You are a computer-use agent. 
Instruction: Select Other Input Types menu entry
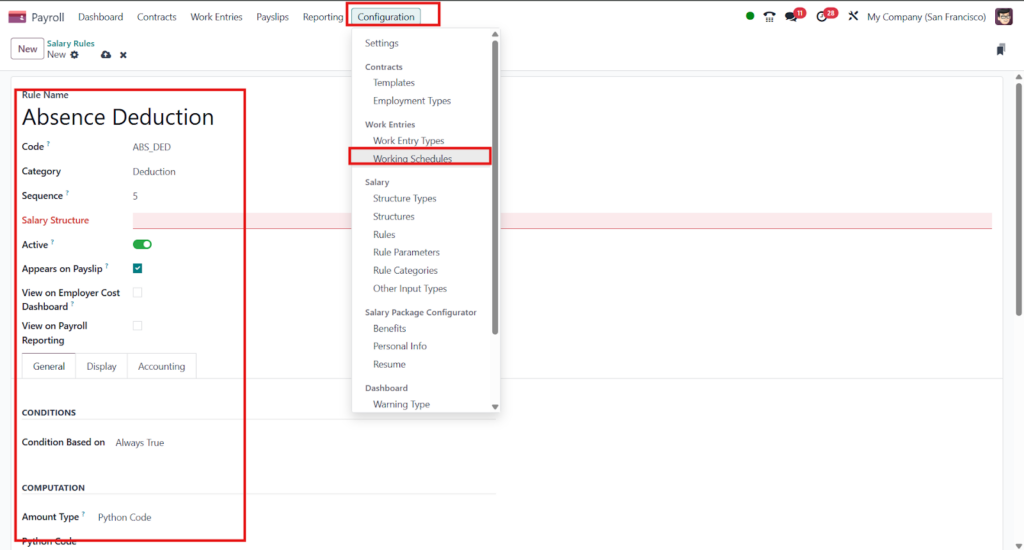410,289
